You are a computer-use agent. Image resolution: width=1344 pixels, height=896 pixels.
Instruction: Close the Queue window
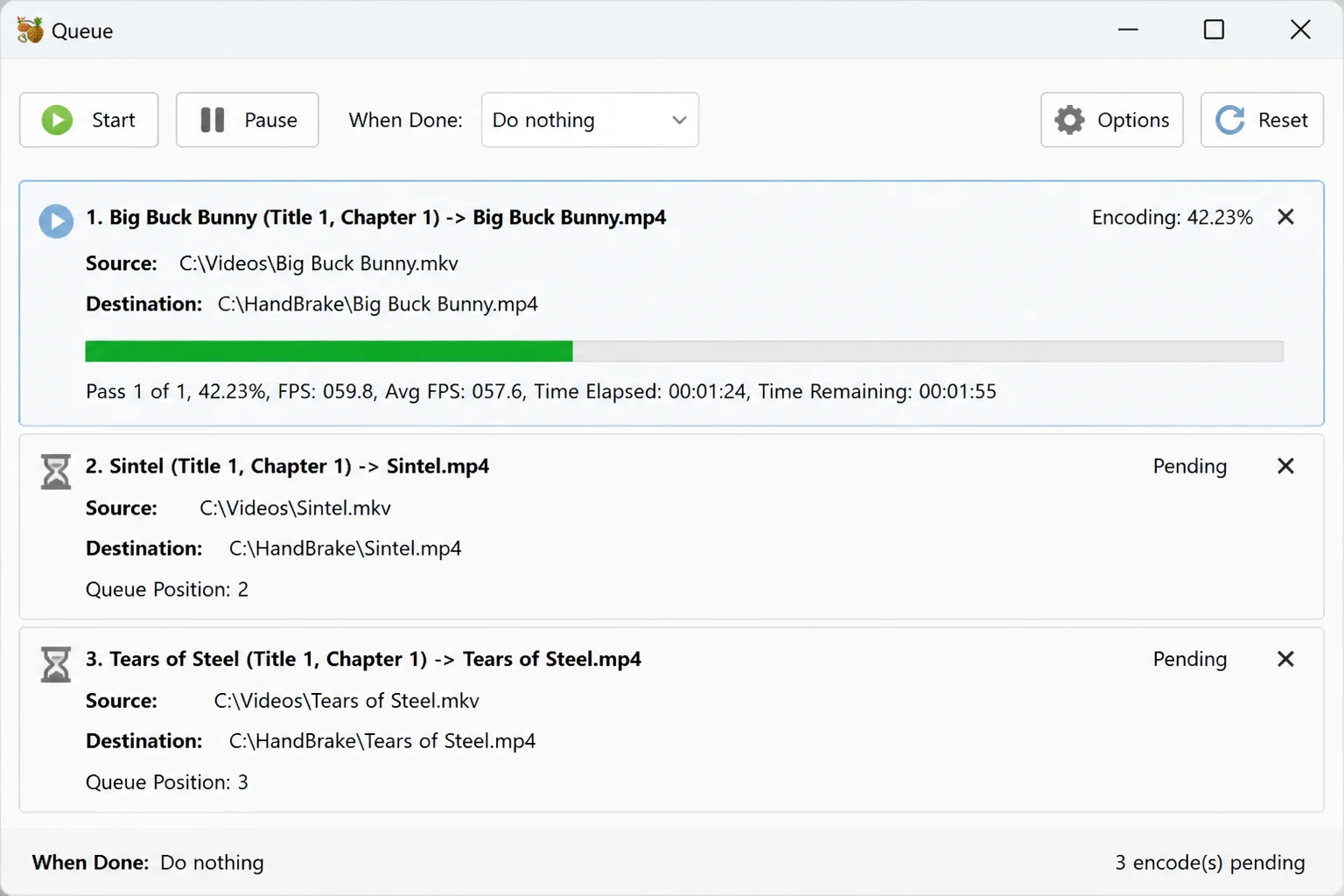tap(1300, 30)
